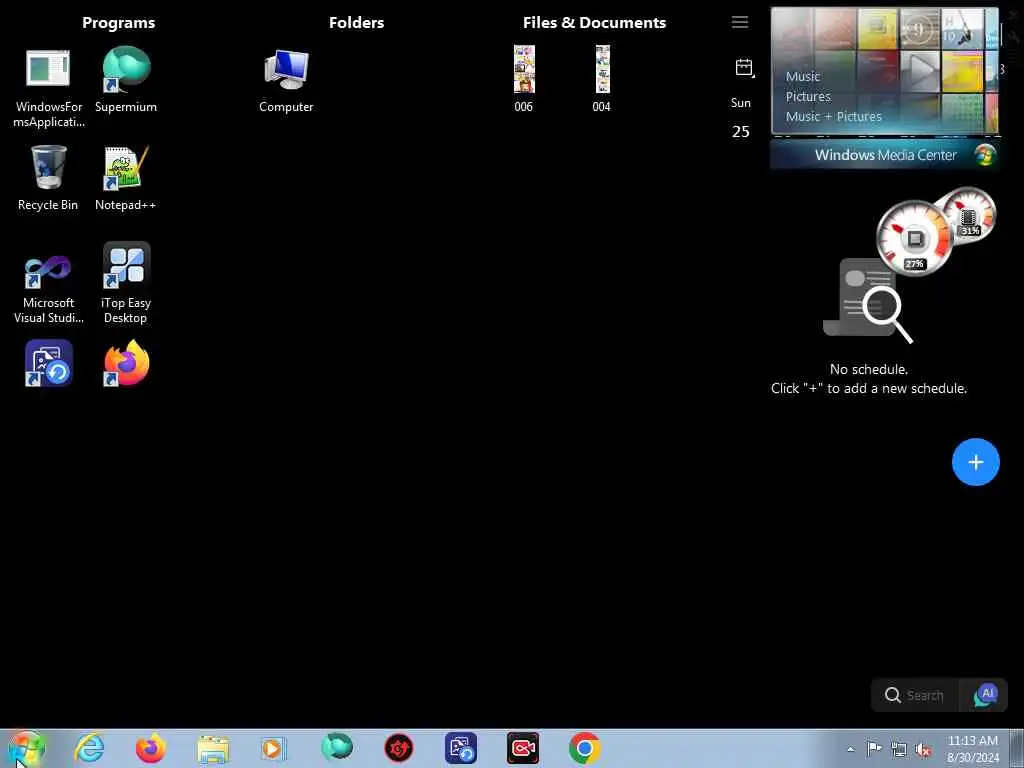Add a new schedule with the plus button
This screenshot has height=768, width=1024.
coord(976,462)
